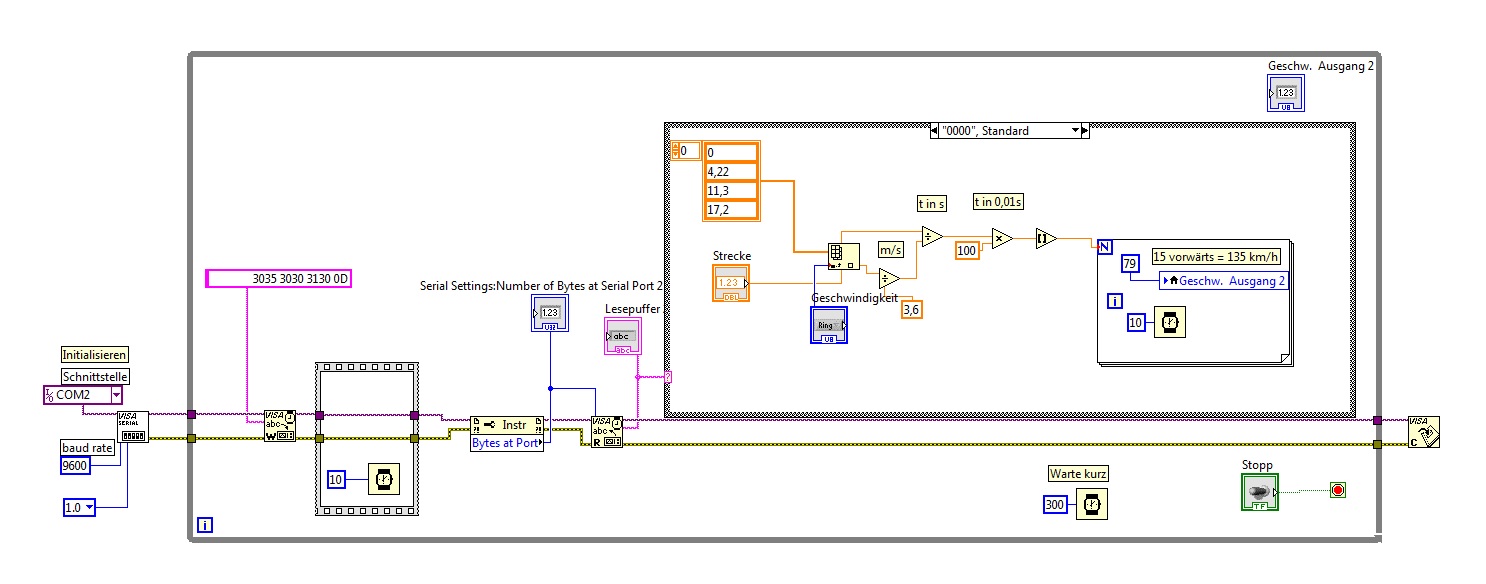Select the VISA Read node
The image size is (1486, 584).
(606, 431)
